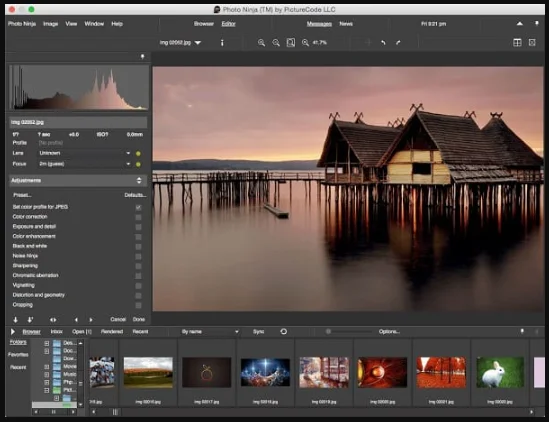Collapse the Pict... folder tree node
The height and width of the screenshot is (422, 549).
click(x=47, y=390)
